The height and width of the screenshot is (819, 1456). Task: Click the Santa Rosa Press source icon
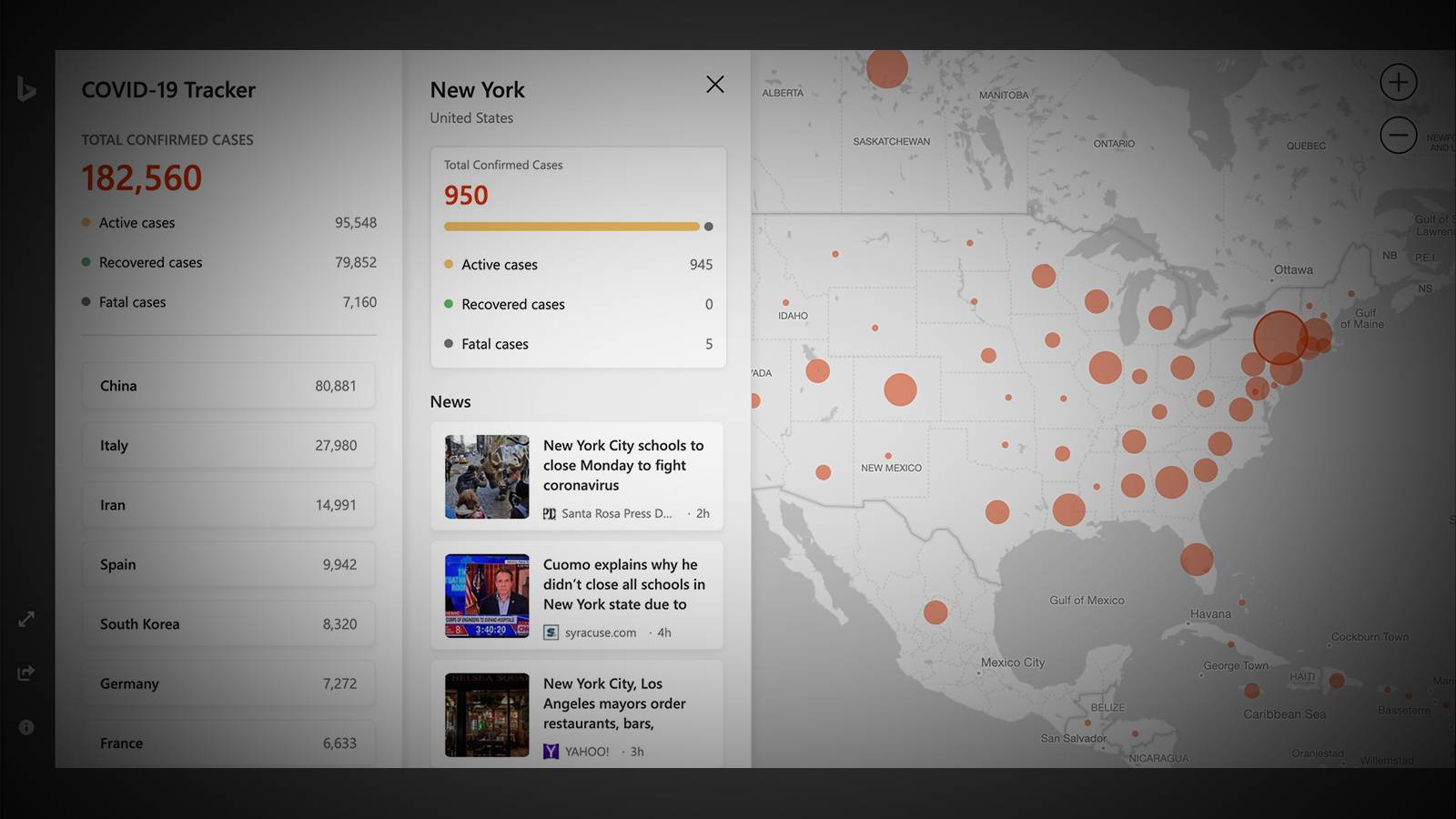550,514
